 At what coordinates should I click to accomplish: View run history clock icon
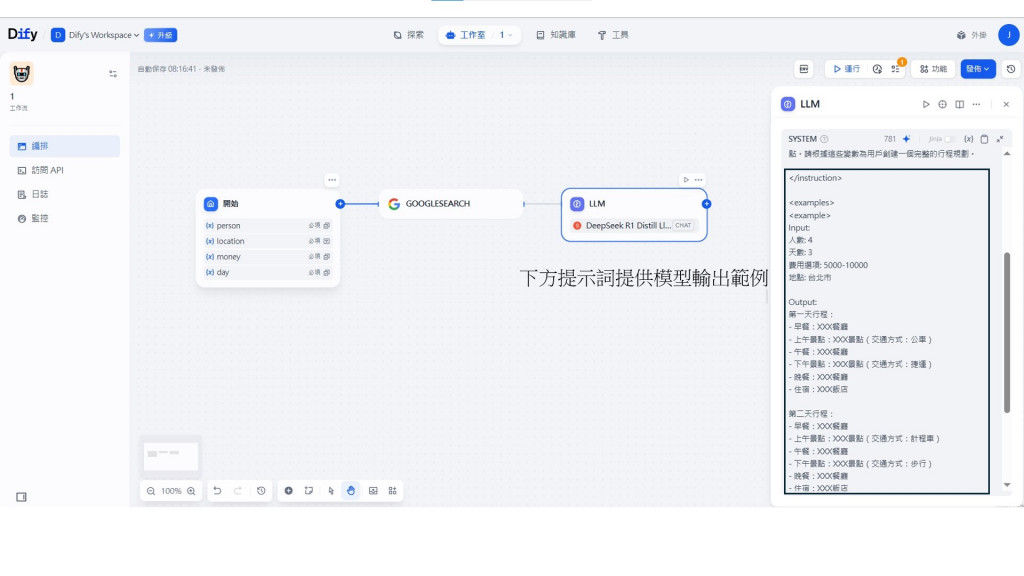point(877,69)
